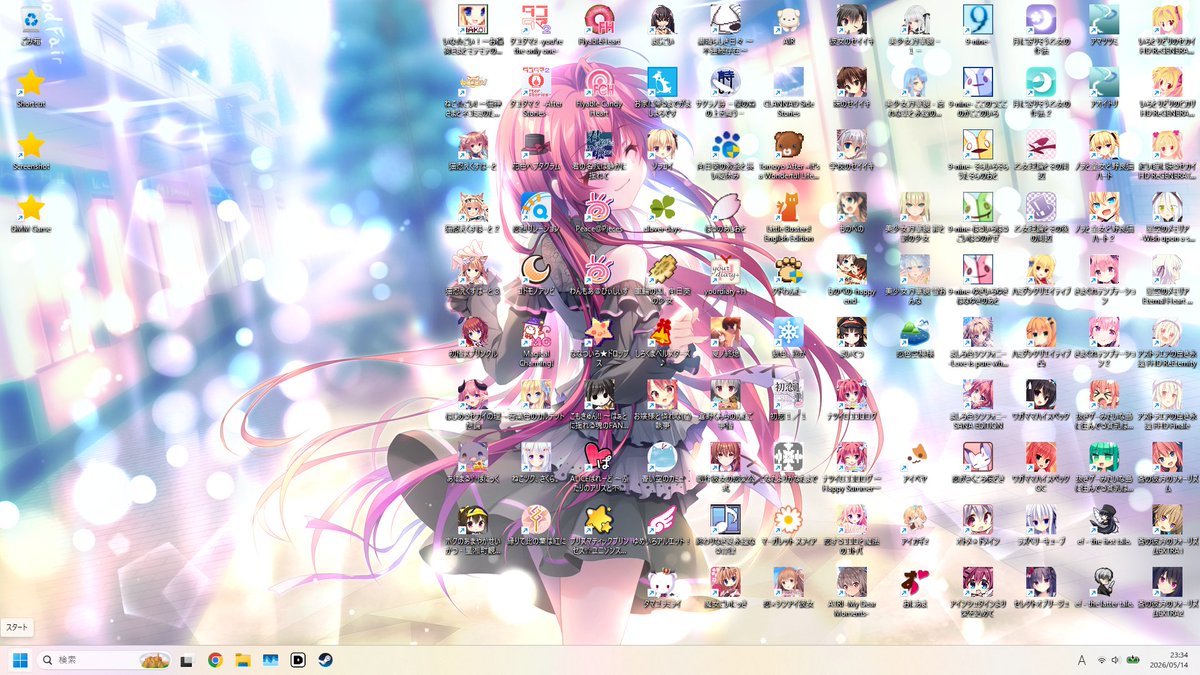The width and height of the screenshot is (1200, 675).
Task: Select the 学校のセイイキ shortcut icon
Action: [x=852, y=145]
